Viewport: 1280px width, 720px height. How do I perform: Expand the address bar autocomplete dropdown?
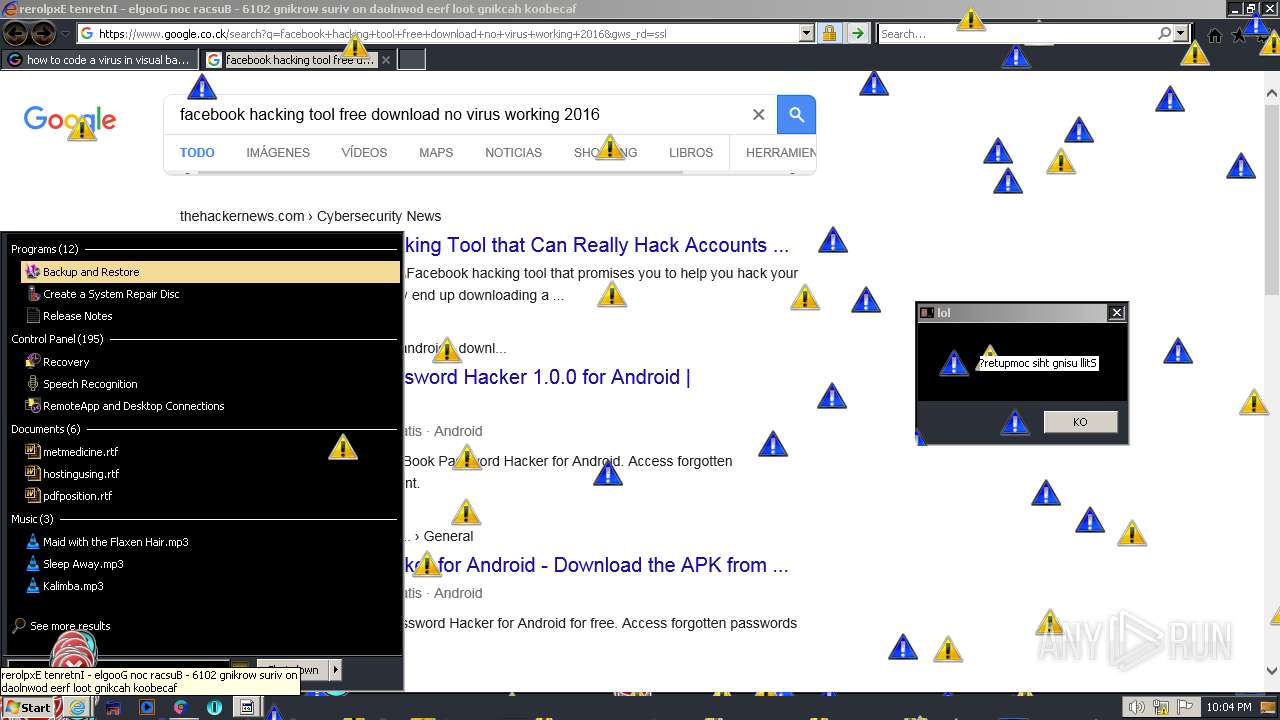(807, 34)
